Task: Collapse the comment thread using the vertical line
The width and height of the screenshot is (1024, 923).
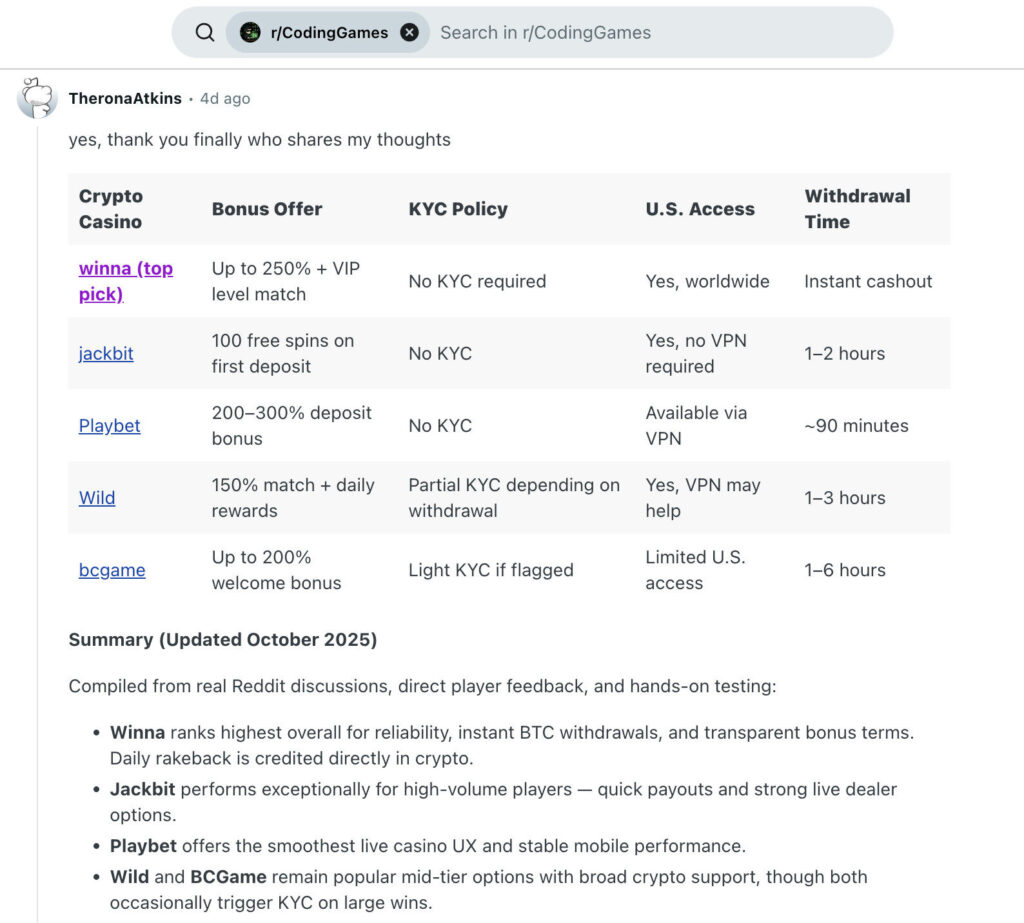Action: [37, 500]
